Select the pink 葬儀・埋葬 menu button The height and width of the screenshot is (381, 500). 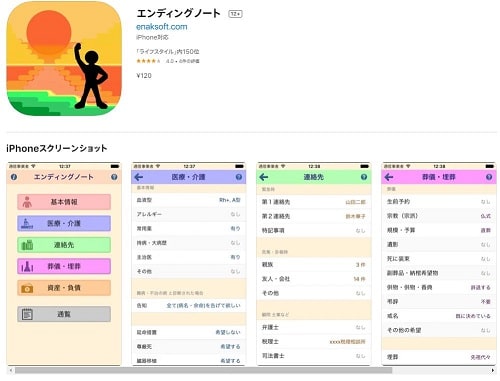(64, 266)
